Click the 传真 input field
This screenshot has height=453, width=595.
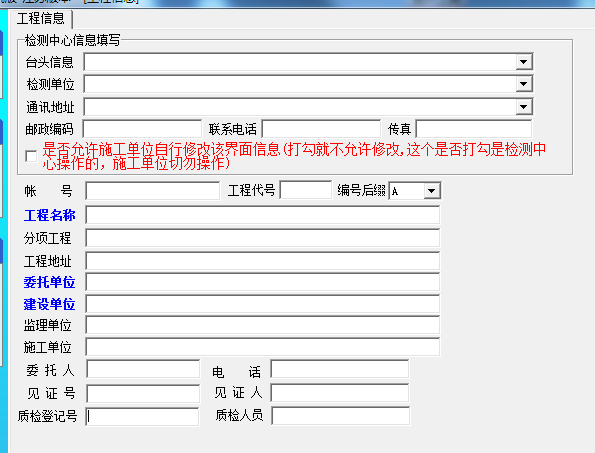(x=474, y=129)
